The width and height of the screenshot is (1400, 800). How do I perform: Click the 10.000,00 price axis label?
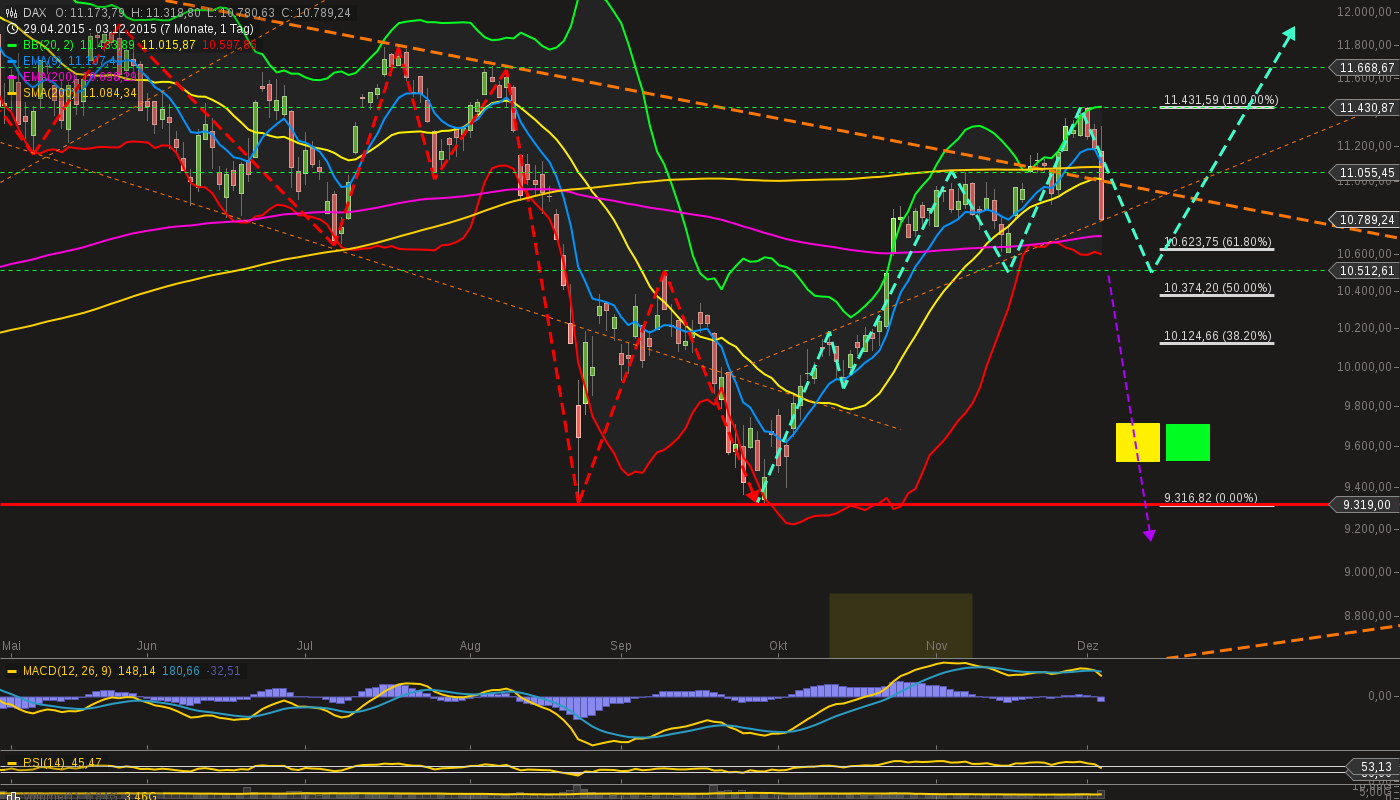(1365, 367)
